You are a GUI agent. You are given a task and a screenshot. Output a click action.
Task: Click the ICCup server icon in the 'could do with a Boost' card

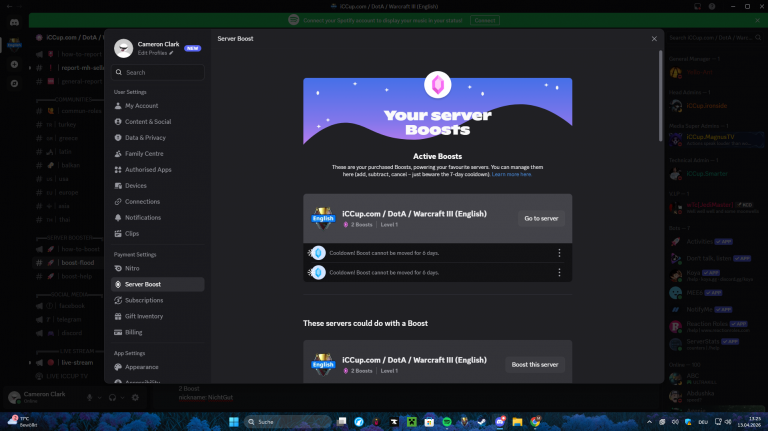323,364
